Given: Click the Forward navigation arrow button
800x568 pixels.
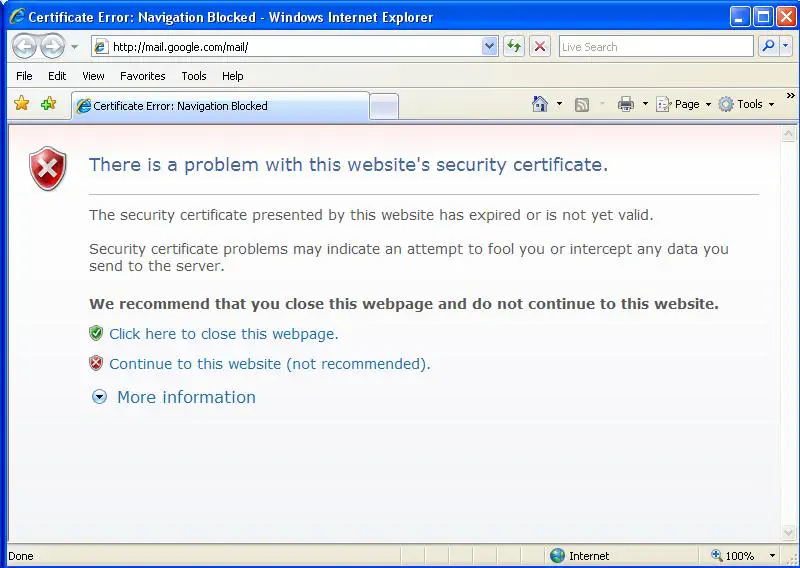Looking at the screenshot, I should click(52, 46).
